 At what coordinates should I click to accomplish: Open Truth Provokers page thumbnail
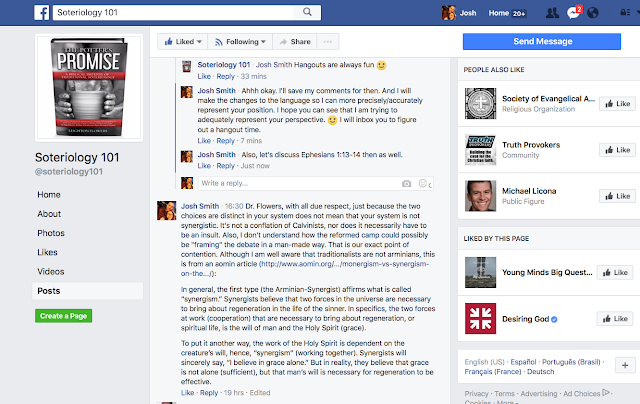(x=480, y=150)
